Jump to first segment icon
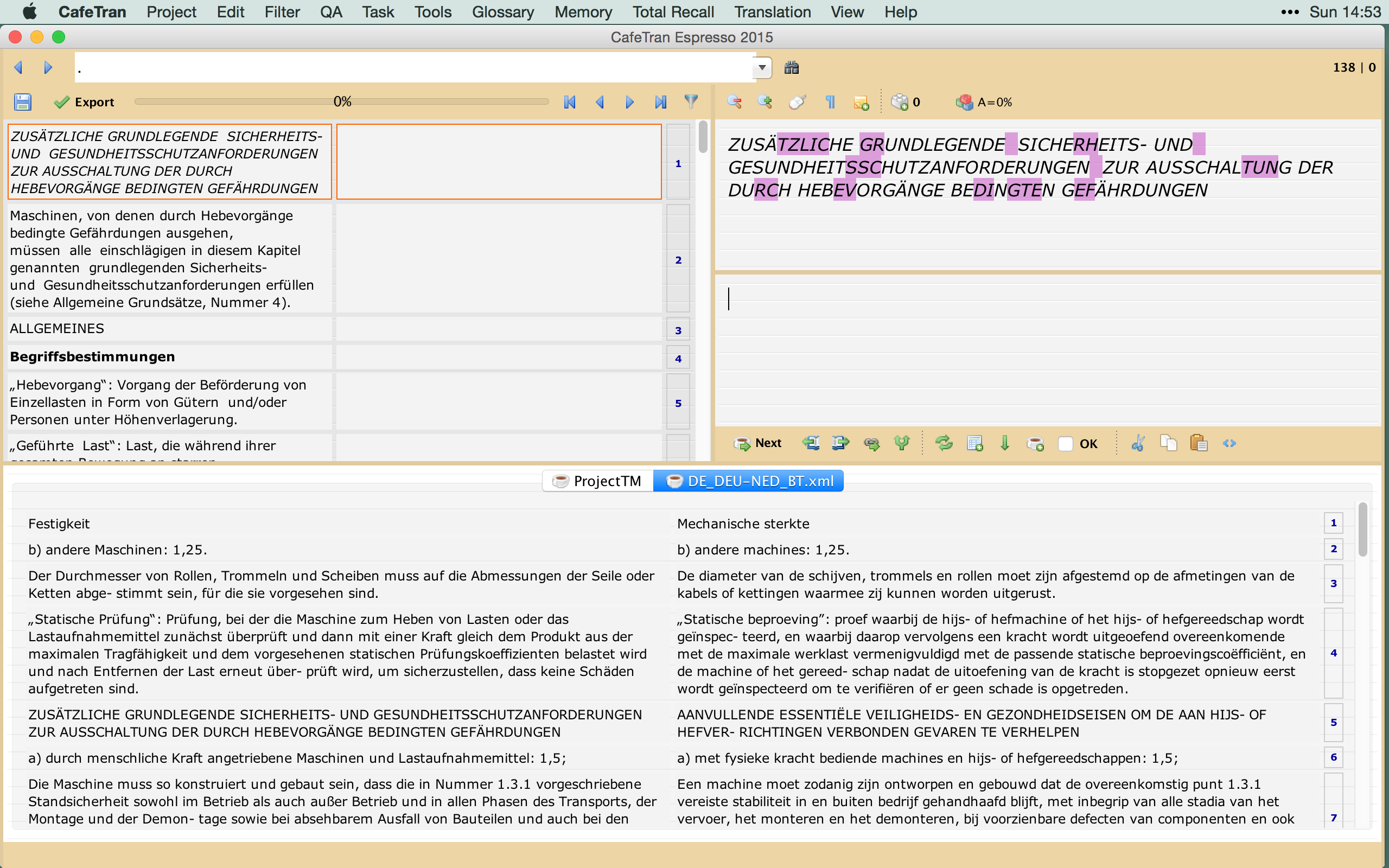Screen dimensions: 1389x868 [x=569, y=102]
